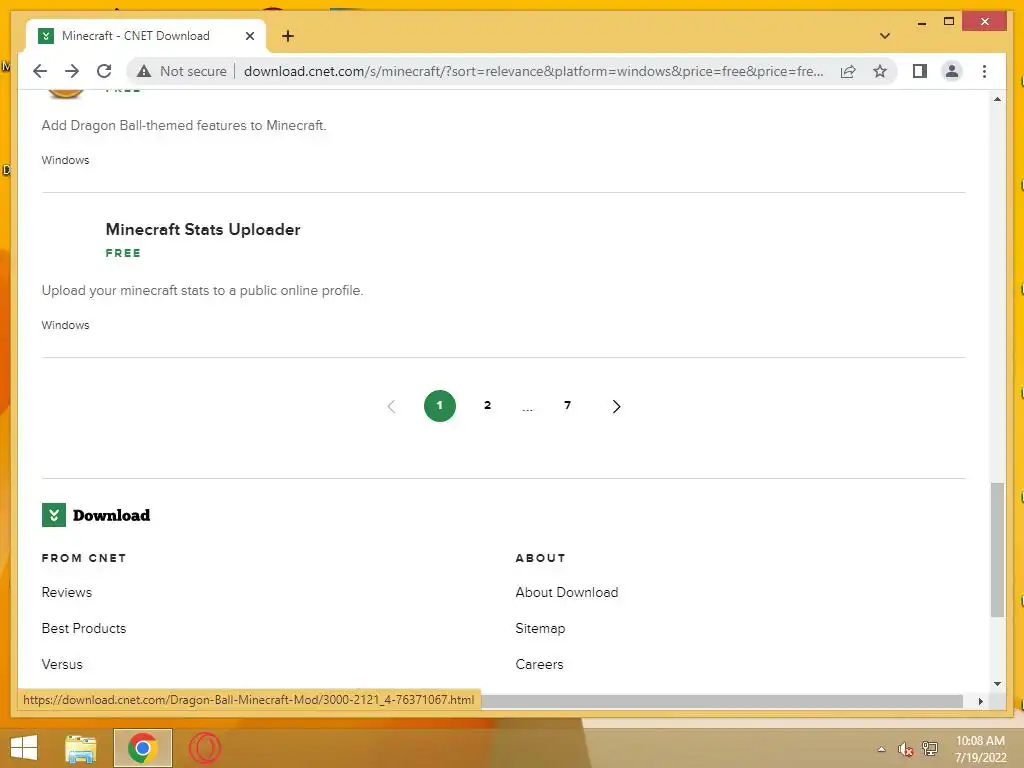
Task: Click the Download footer logo text
Action: [111, 515]
